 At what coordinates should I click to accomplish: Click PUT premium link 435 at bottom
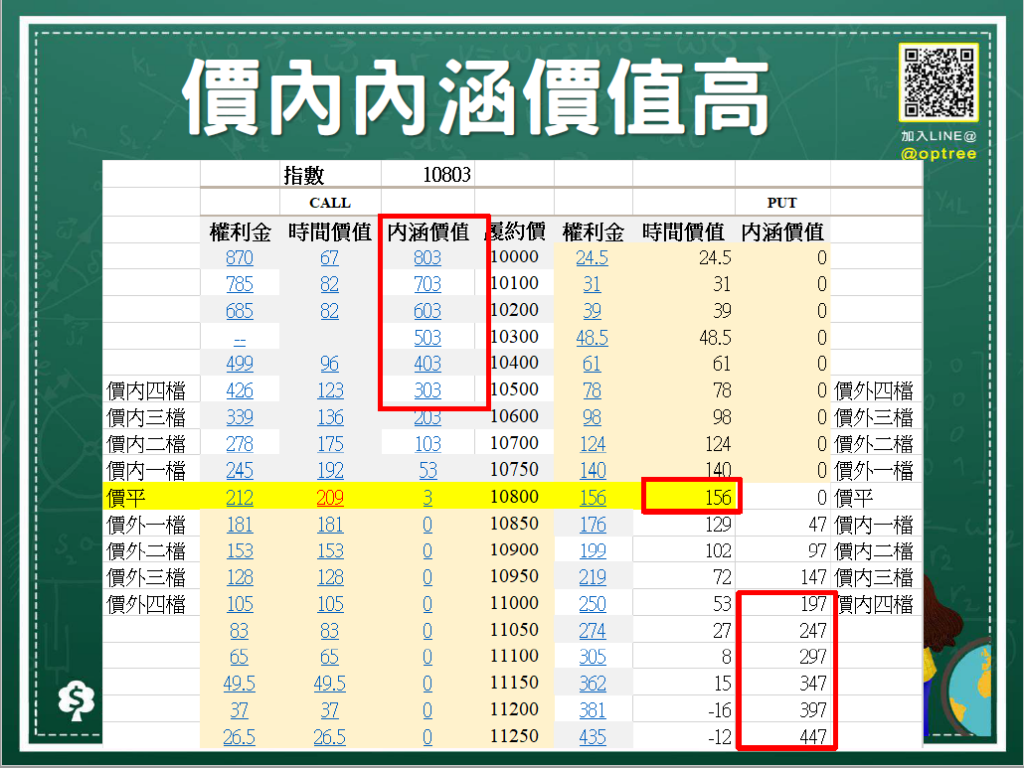pos(592,733)
